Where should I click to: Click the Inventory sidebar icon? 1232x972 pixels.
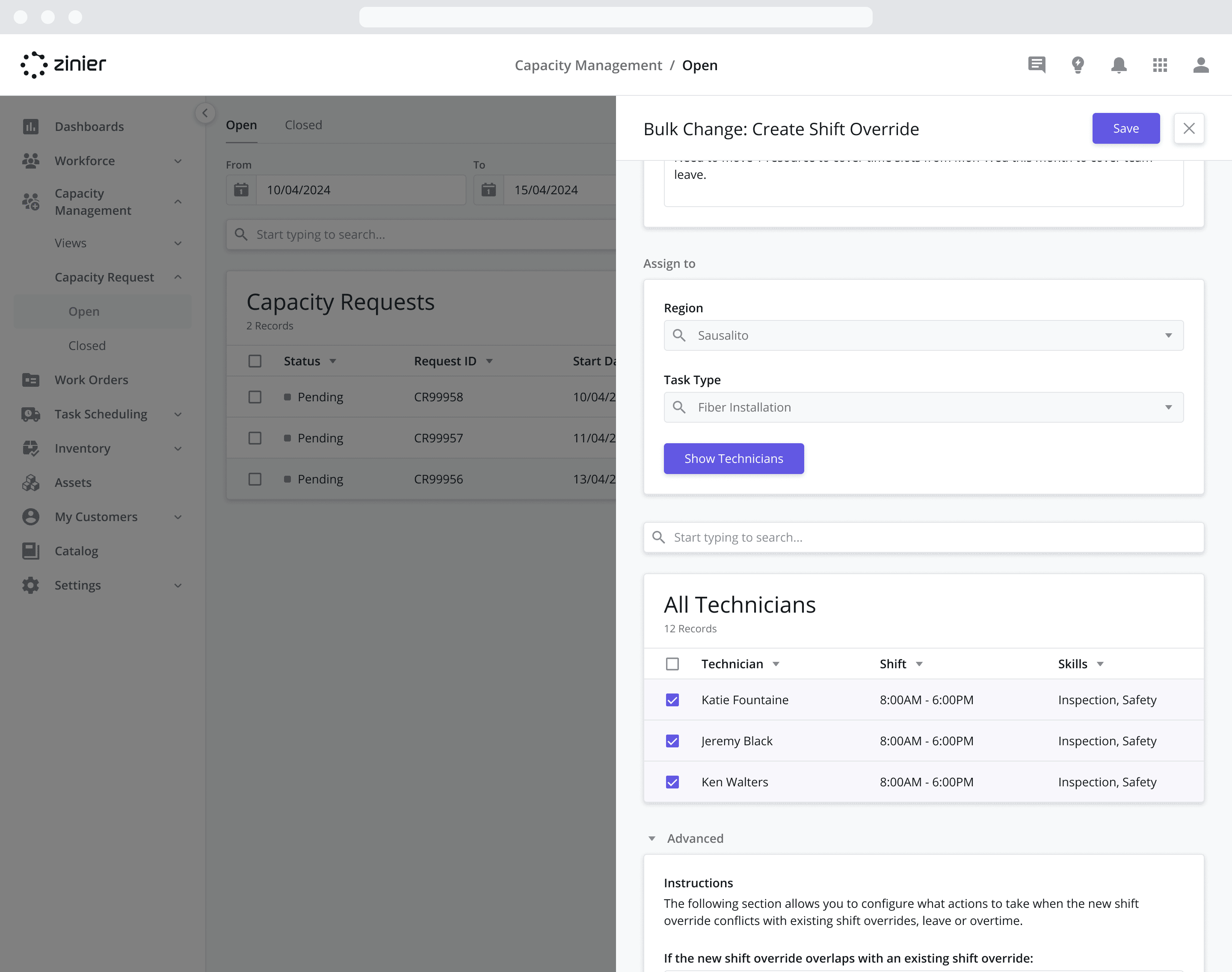pyautogui.click(x=31, y=448)
